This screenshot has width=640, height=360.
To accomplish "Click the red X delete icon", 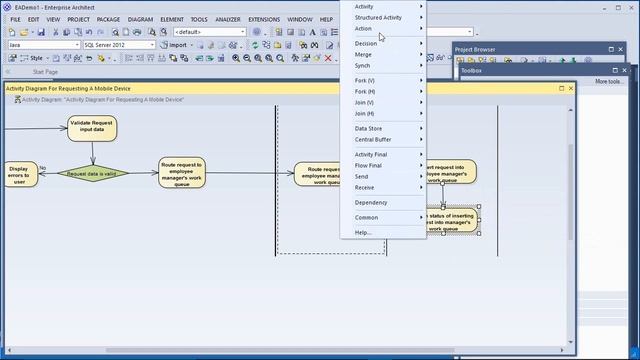I will pos(328,58).
